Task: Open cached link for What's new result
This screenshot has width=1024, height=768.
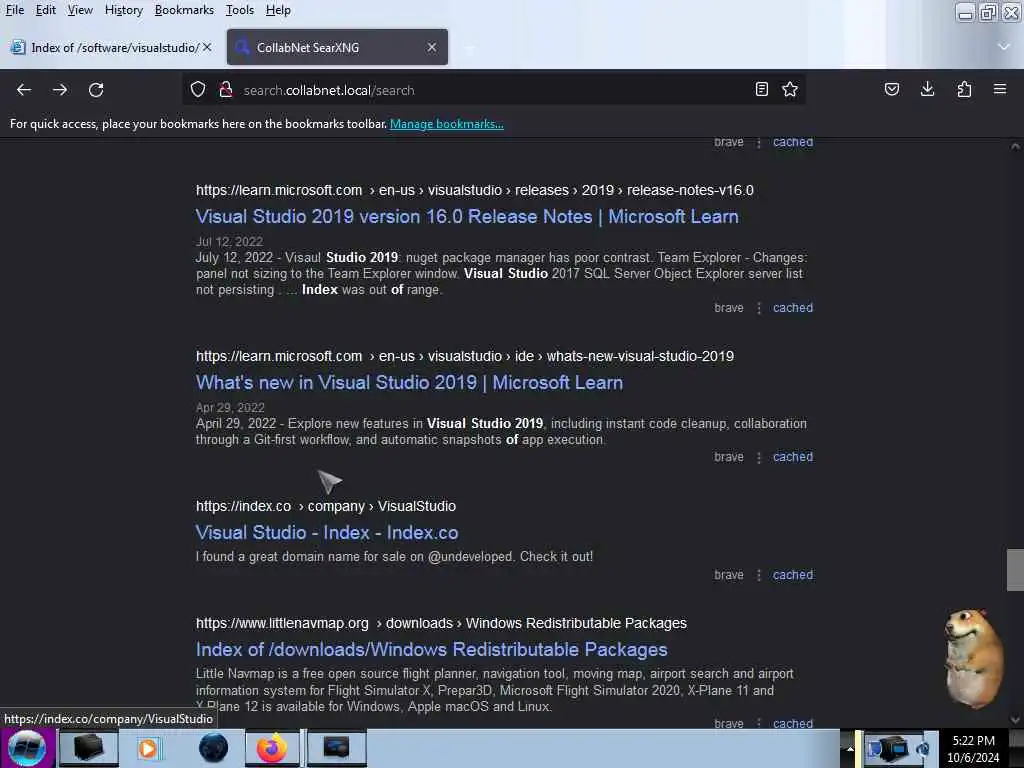Action: [793, 456]
